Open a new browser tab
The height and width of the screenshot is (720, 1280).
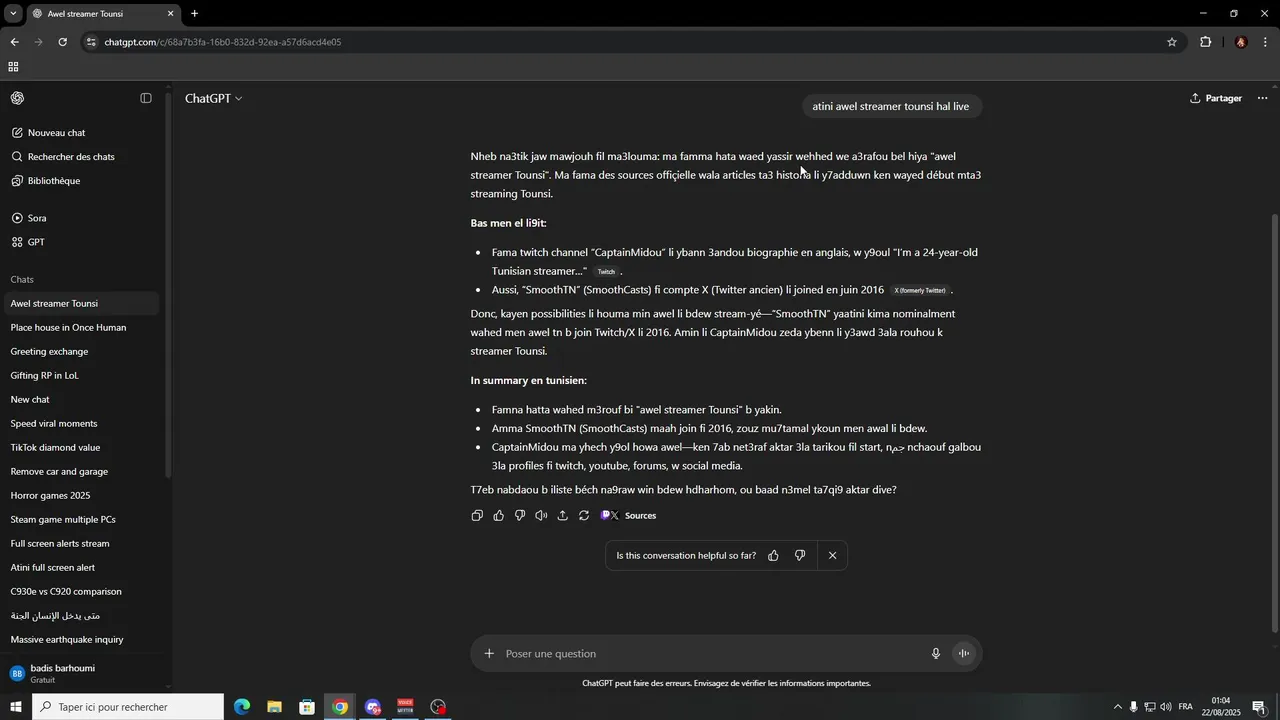tap(195, 14)
